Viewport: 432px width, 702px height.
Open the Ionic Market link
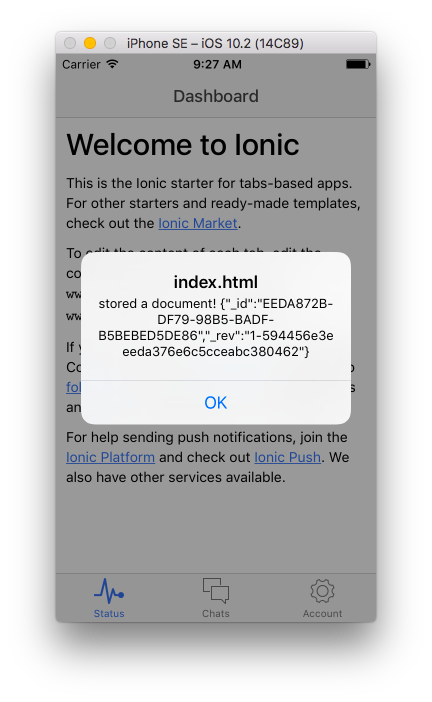198,223
